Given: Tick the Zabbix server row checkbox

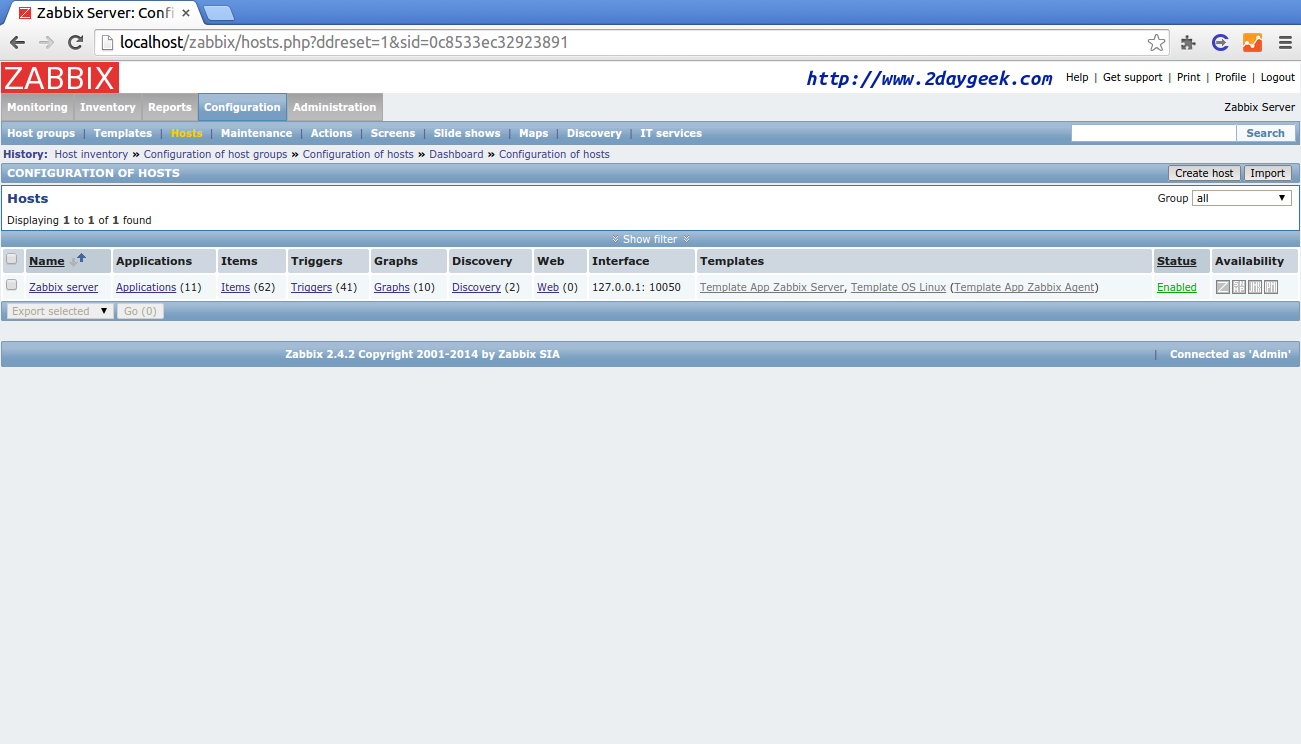Looking at the screenshot, I should [12, 285].
